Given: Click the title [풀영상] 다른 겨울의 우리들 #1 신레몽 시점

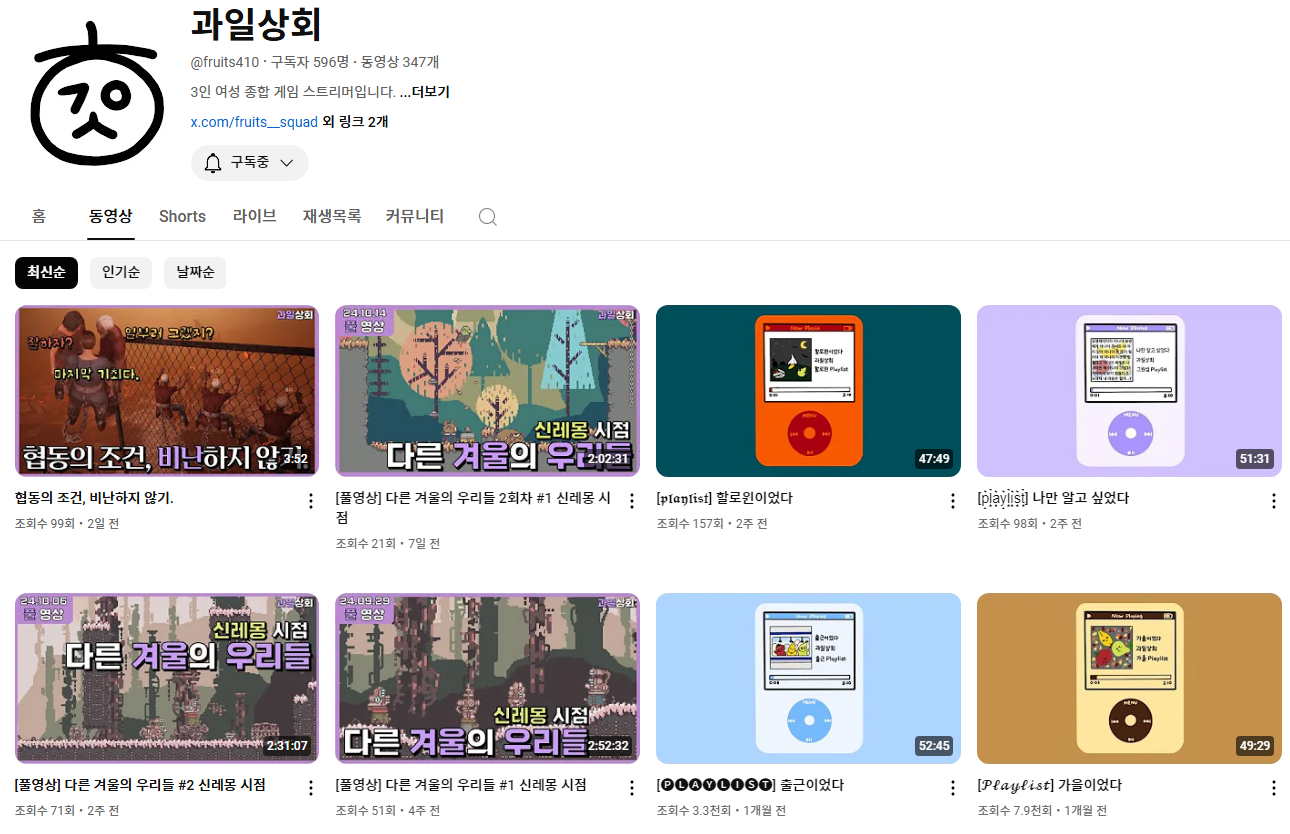Looking at the screenshot, I should pos(461,785).
